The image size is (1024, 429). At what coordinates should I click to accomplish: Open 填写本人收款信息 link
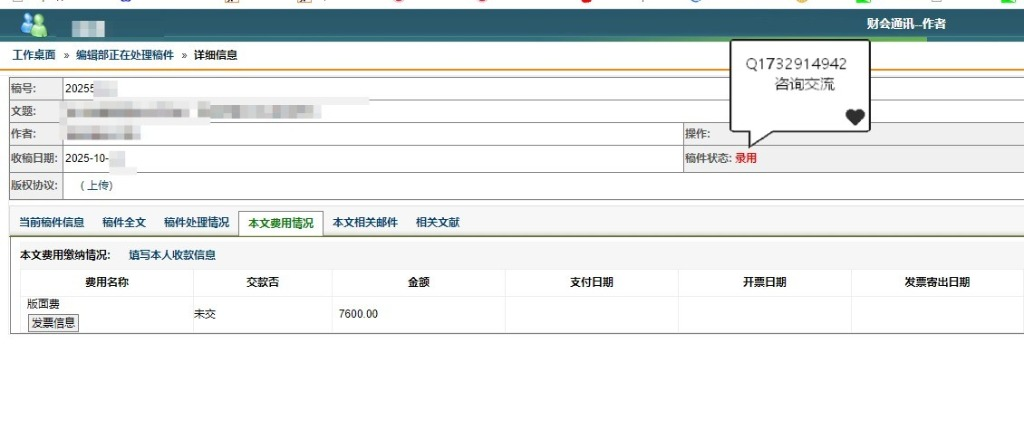172,255
